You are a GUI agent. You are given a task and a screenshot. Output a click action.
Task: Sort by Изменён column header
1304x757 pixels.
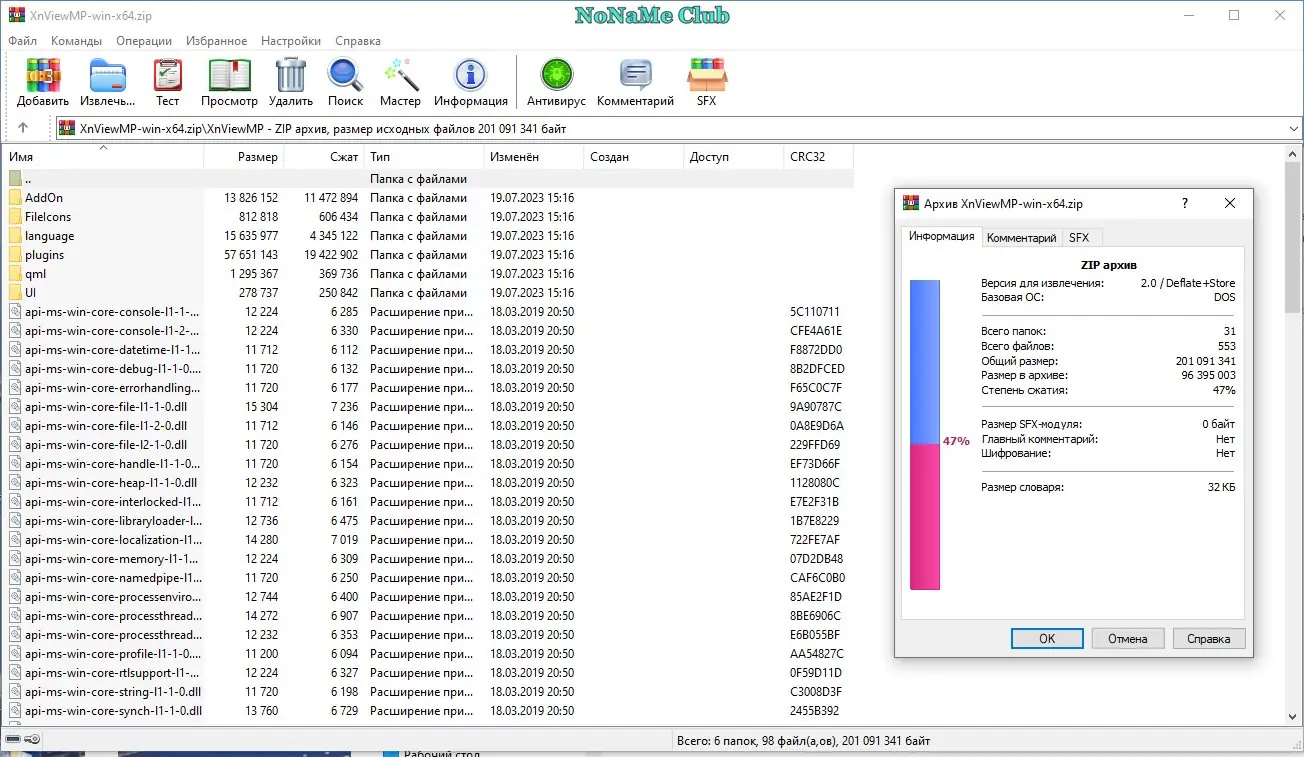pyautogui.click(x=534, y=157)
